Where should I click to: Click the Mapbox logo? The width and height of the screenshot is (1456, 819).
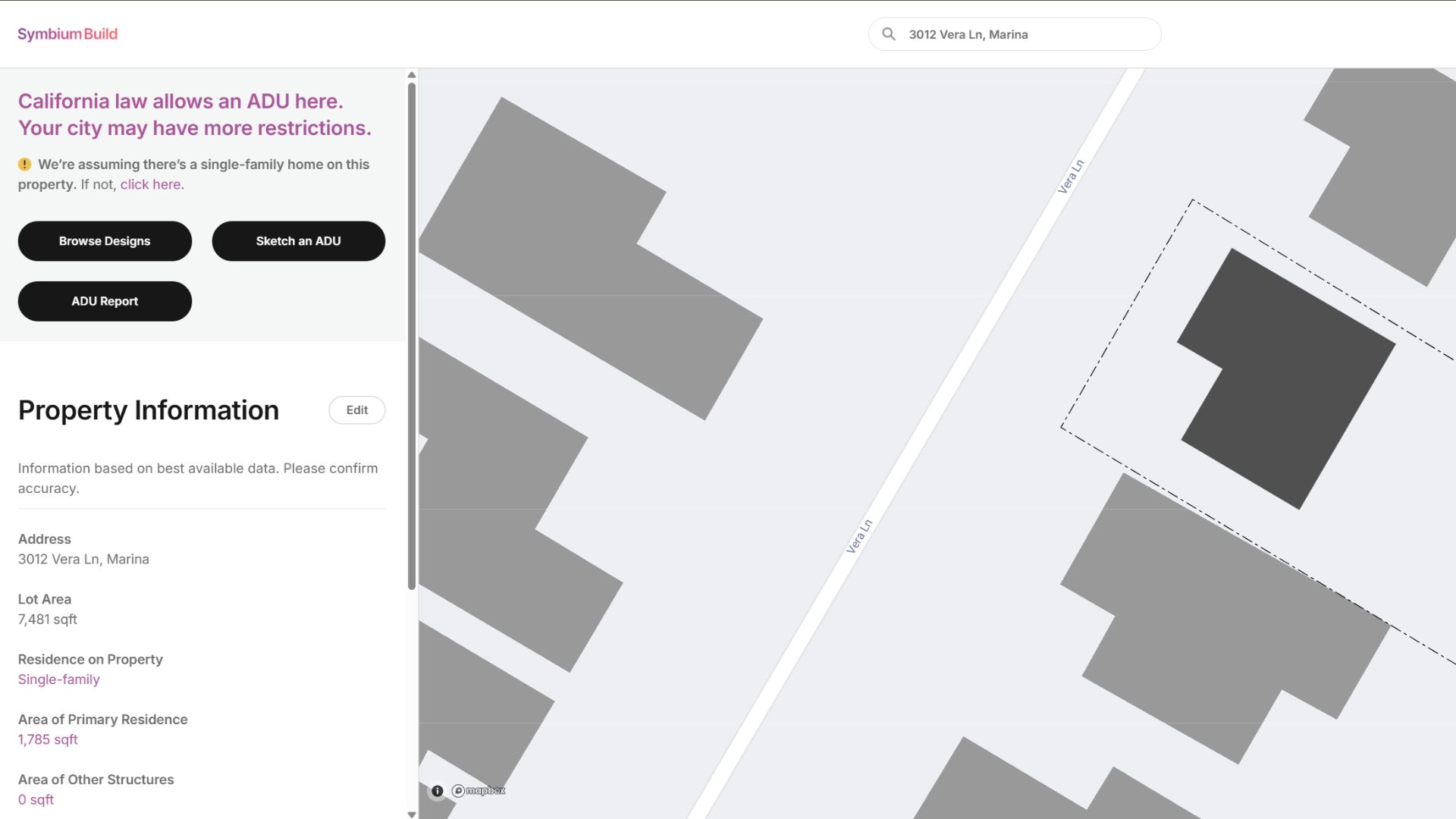(x=480, y=791)
